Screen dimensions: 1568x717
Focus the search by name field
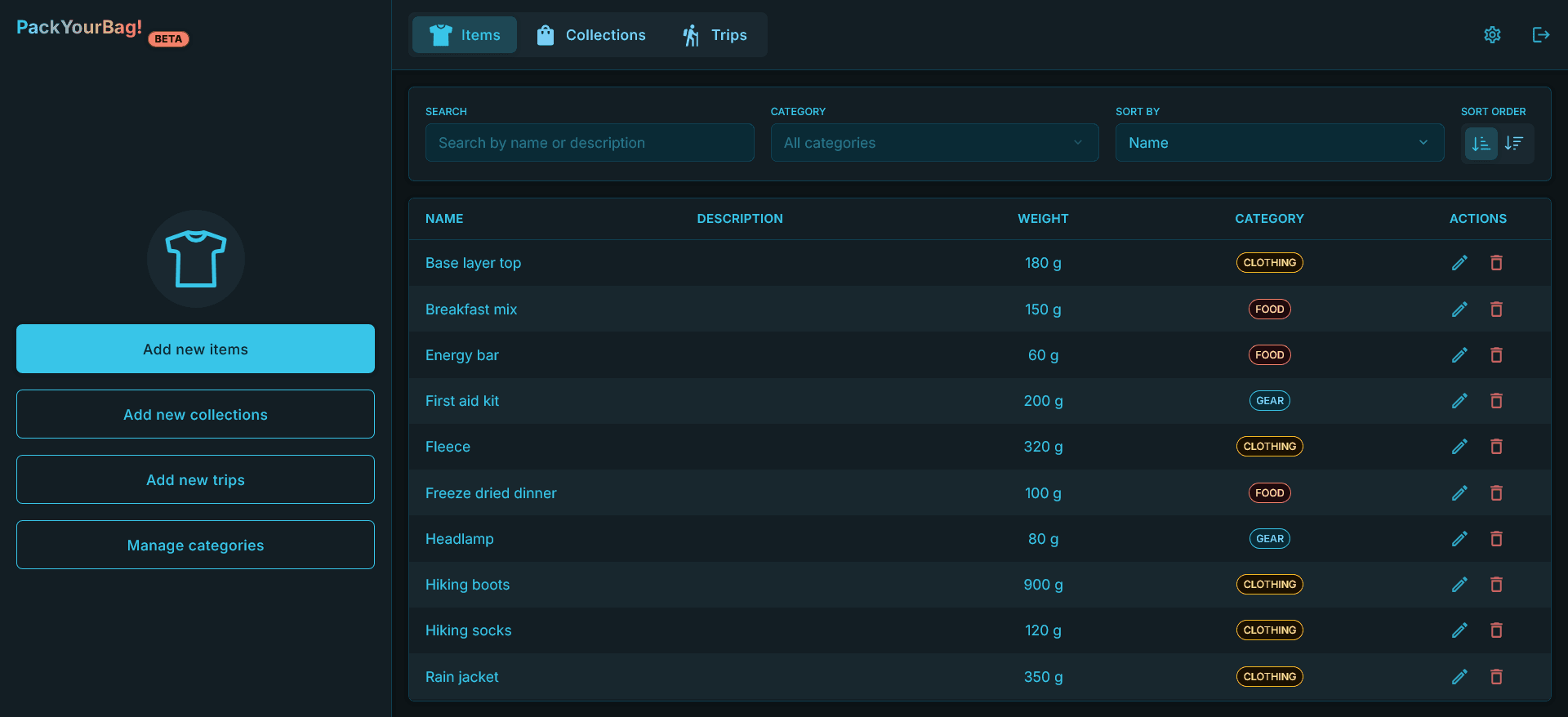tap(590, 143)
